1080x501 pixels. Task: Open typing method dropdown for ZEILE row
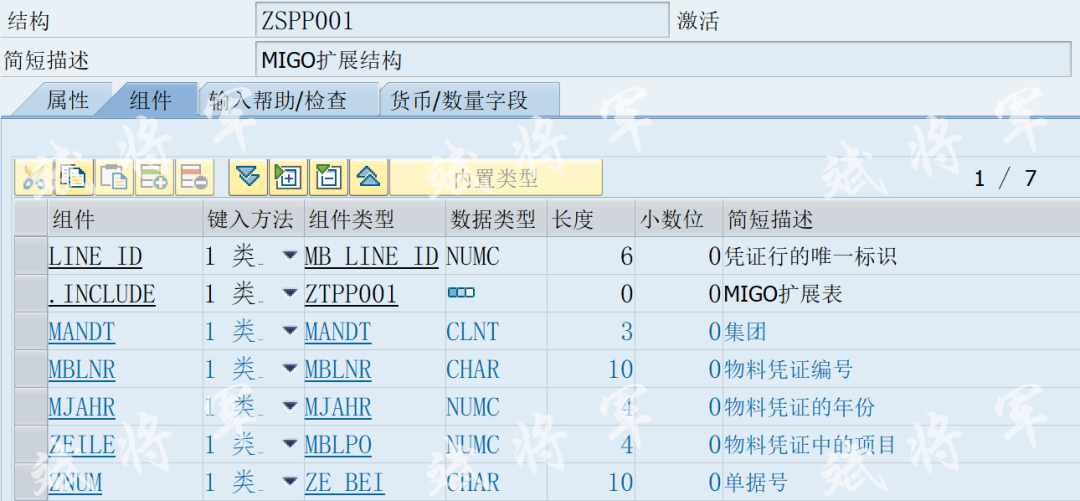(x=290, y=444)
